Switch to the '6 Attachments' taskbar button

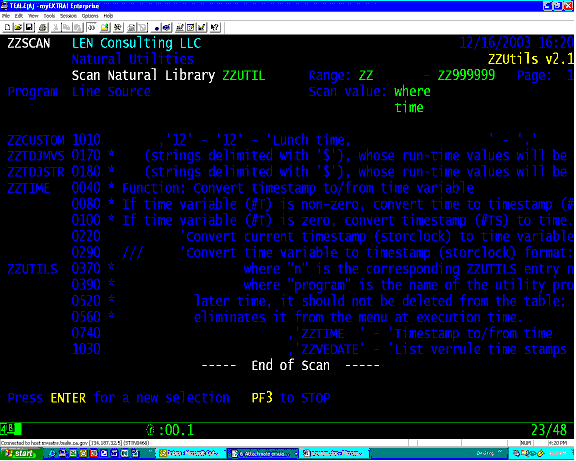[263, 453]
